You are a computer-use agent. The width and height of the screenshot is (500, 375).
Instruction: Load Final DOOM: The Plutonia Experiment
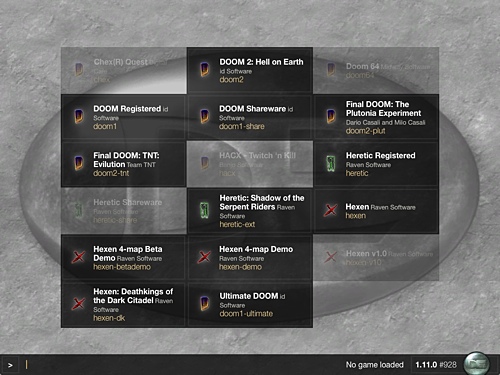[x=376, y=117]
